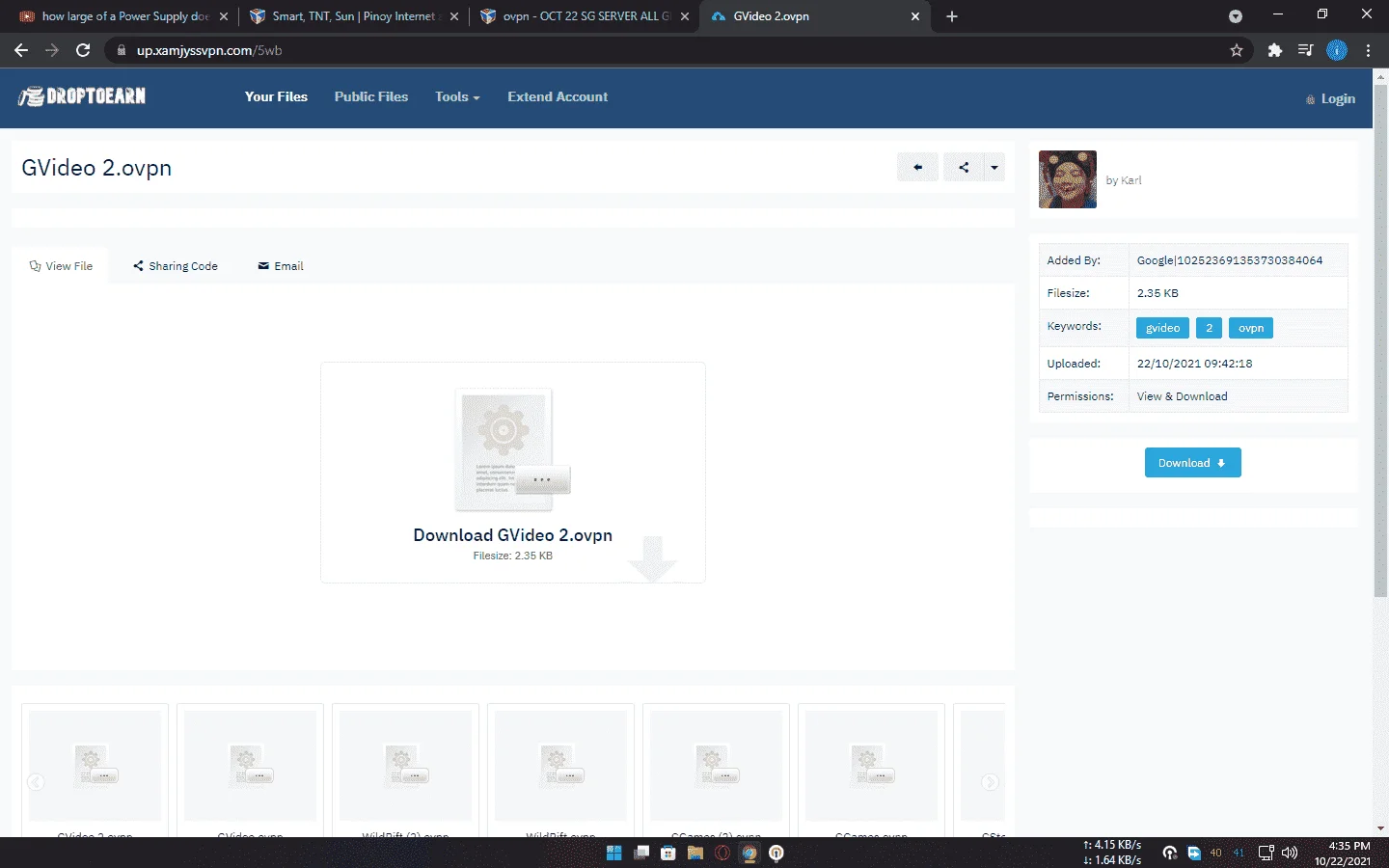This screenshot has width=1389, height=868.
Task: Expand the Tools dropdown menu
Action: pyautogui.click(x=457, y=96)
